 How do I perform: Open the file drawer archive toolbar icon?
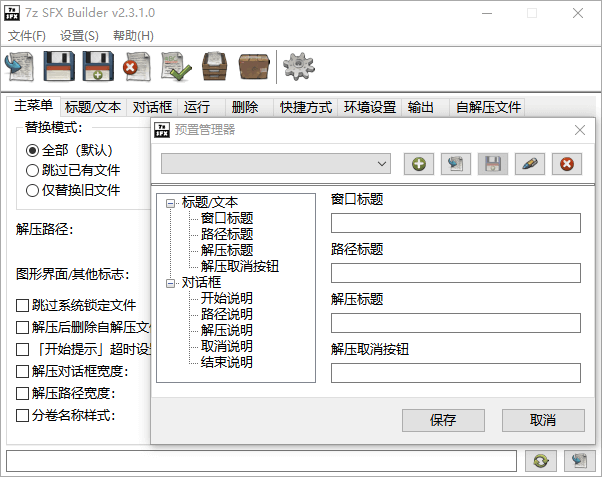pos(215,67)
